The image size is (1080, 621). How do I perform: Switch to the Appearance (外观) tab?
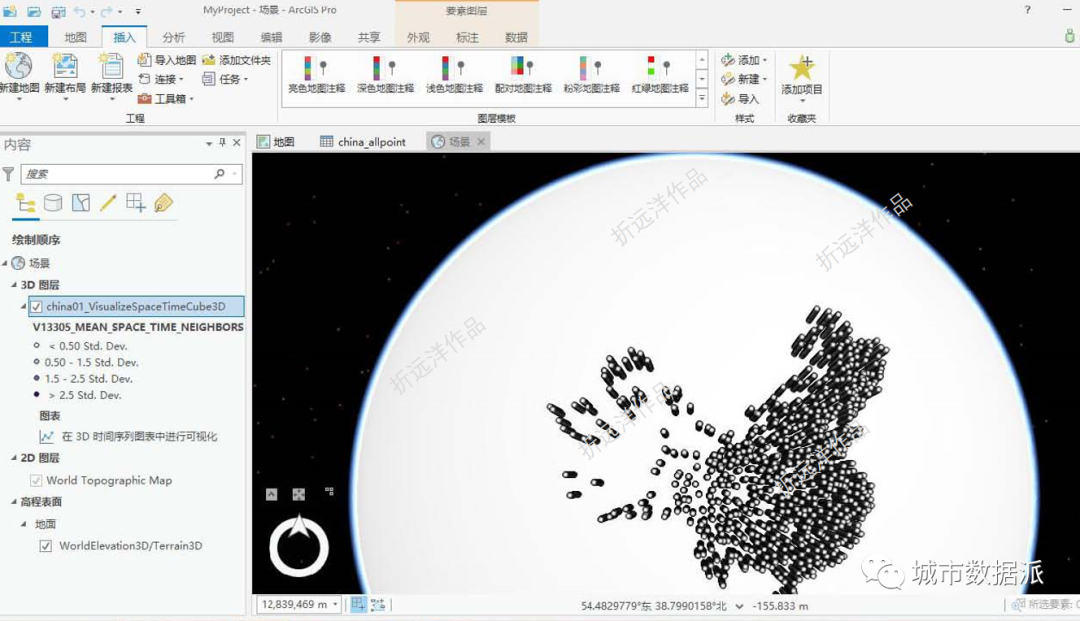418,37
